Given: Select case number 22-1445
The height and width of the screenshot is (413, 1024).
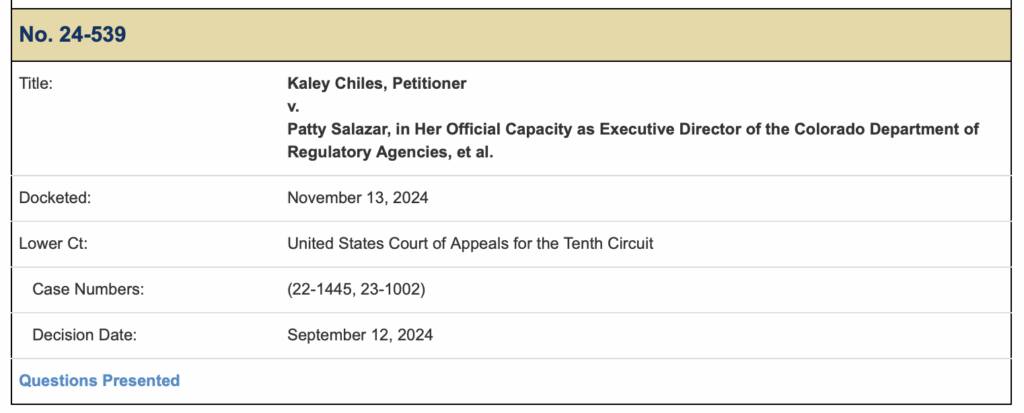Looking at the screenshot, I should 319,289.
